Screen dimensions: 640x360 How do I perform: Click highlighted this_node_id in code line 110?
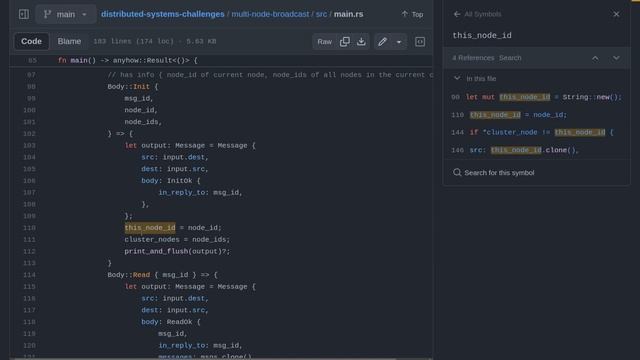pyautogui.click(x=150, y=228)
